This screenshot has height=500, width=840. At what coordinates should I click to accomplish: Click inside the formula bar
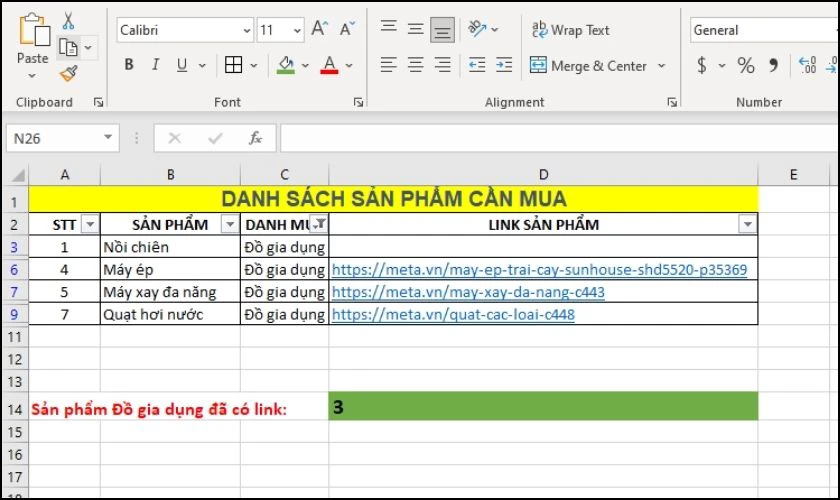559,138
